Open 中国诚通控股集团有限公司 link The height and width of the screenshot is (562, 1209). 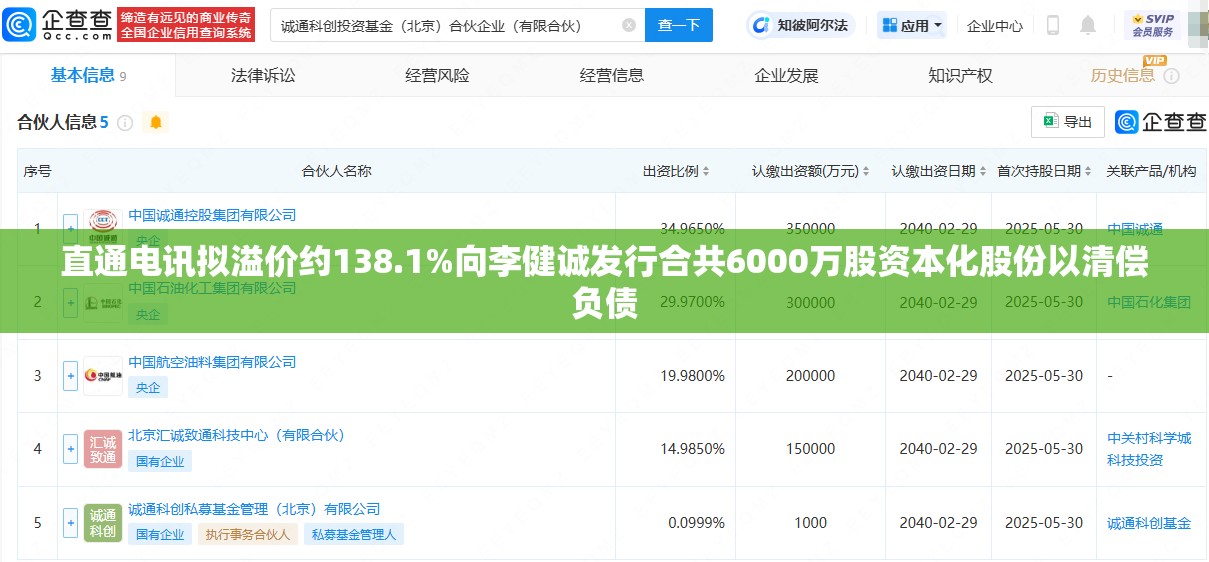point(213,214)
